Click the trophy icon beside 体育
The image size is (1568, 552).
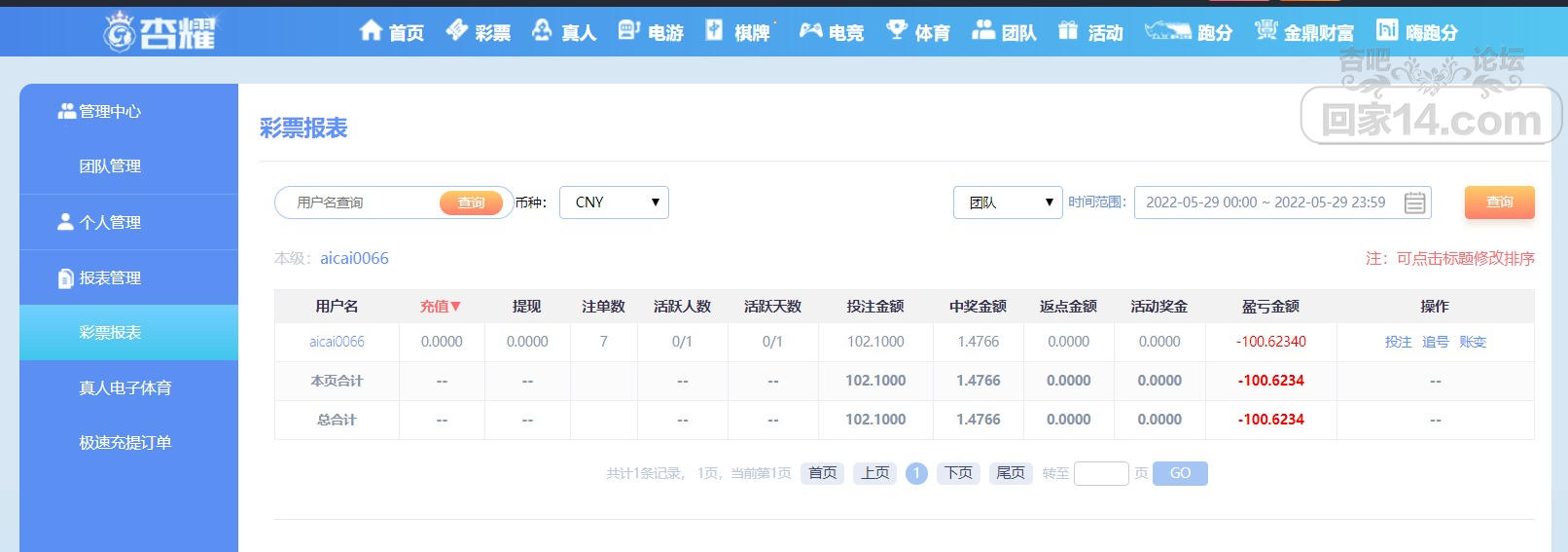(897, 30)
